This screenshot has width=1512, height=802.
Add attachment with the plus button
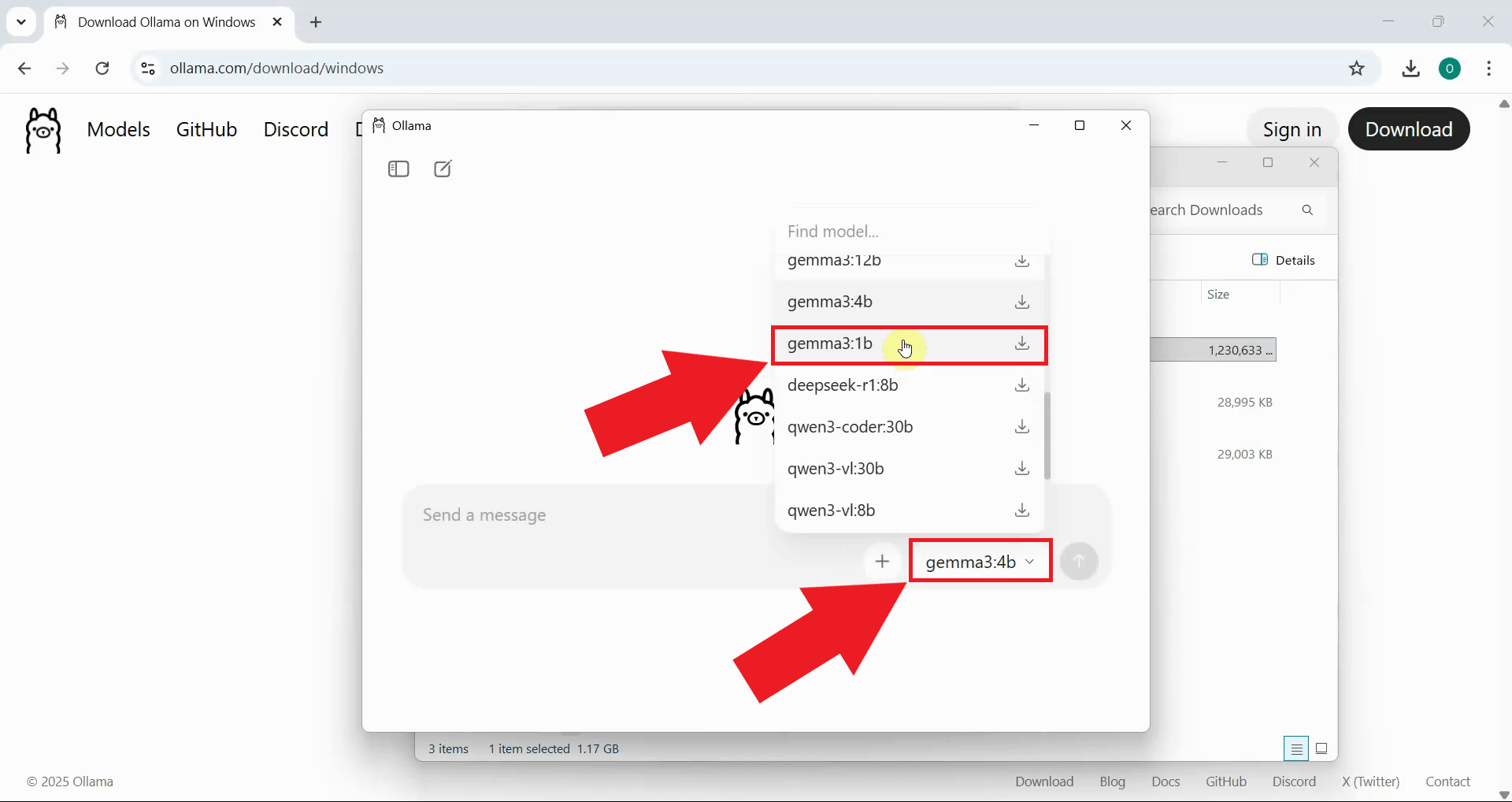pos(882,562)
